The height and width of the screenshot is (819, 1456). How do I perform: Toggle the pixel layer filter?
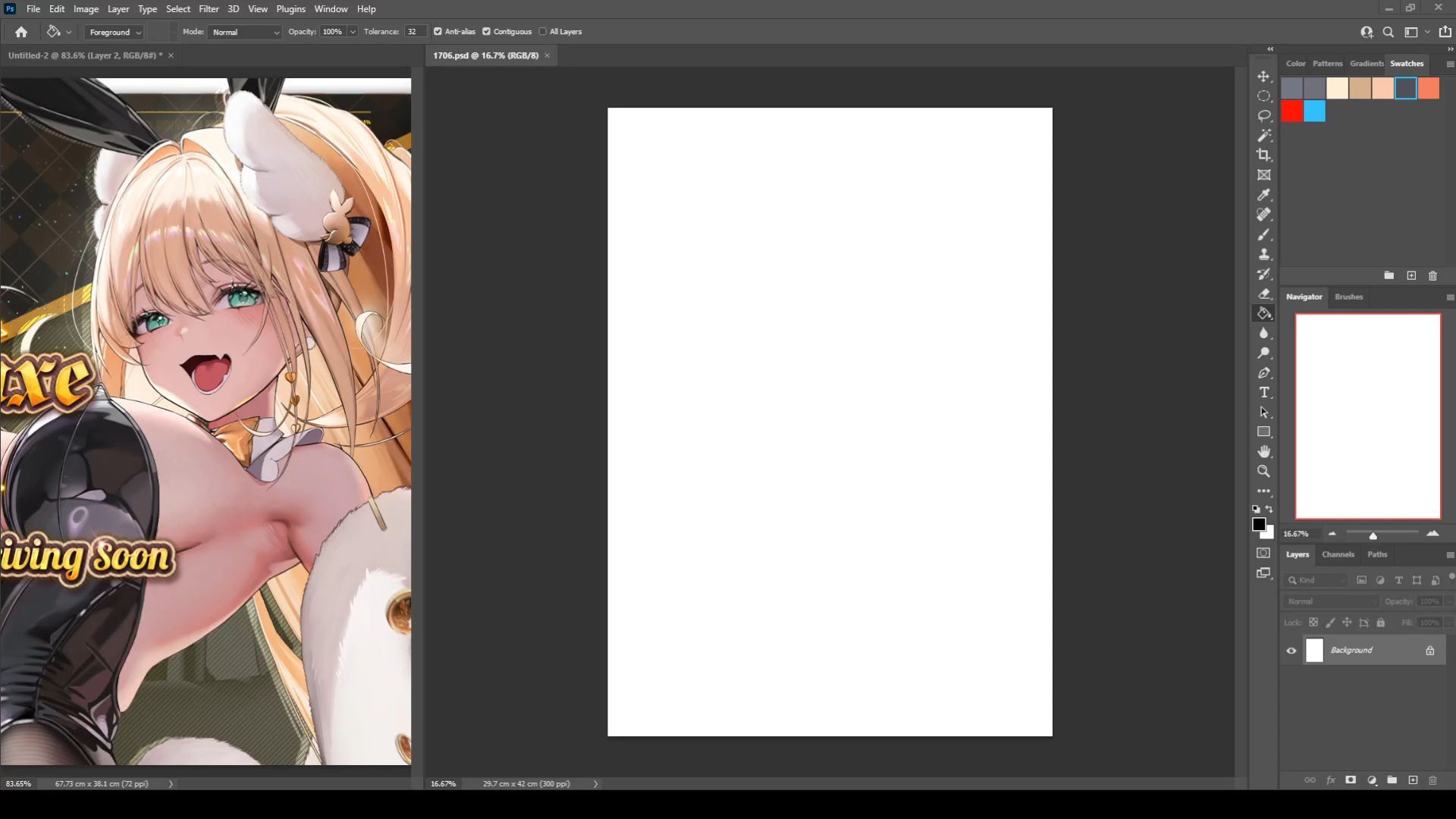pos(1361,580)
